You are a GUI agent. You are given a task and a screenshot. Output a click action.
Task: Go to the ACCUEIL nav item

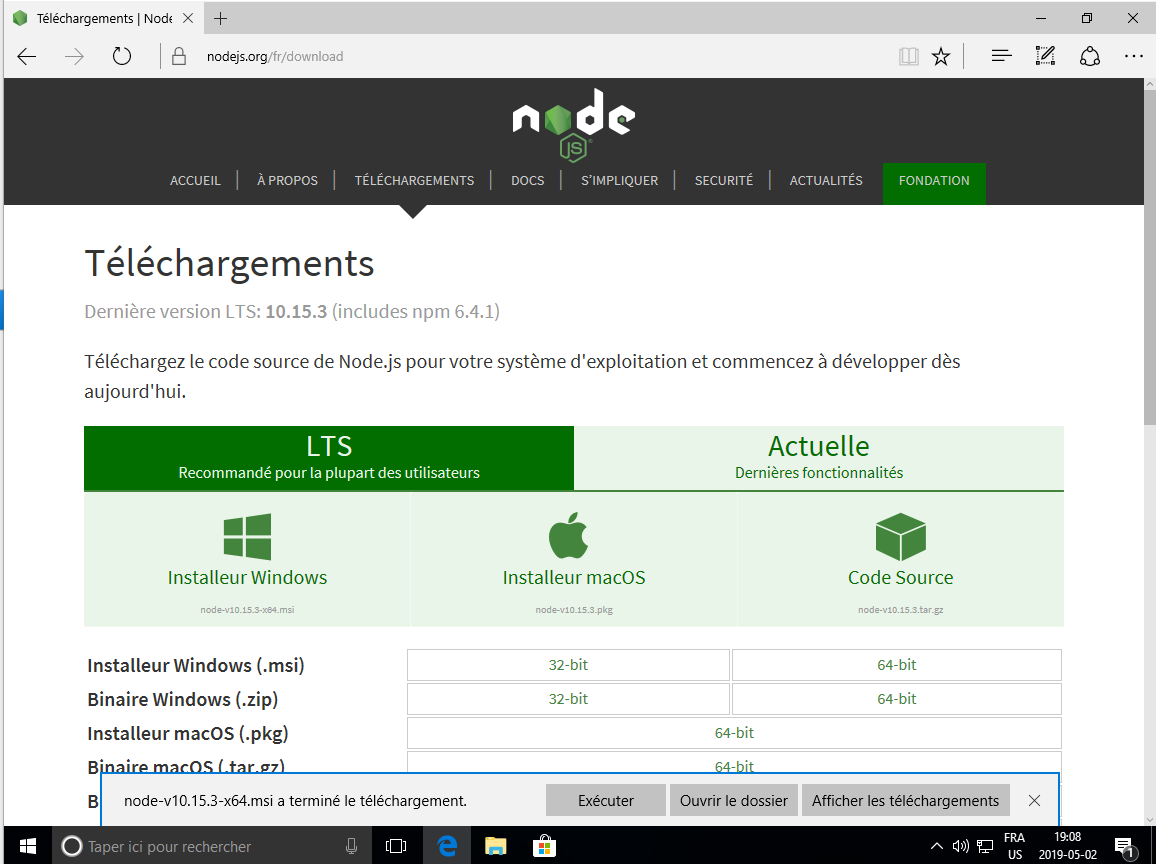point(195,181)
